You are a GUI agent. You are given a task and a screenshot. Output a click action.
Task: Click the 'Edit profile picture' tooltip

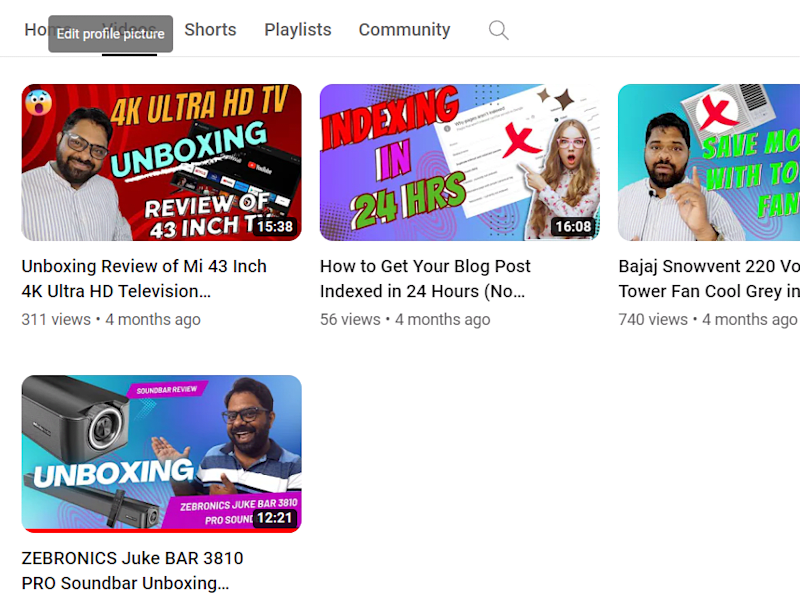111,34
